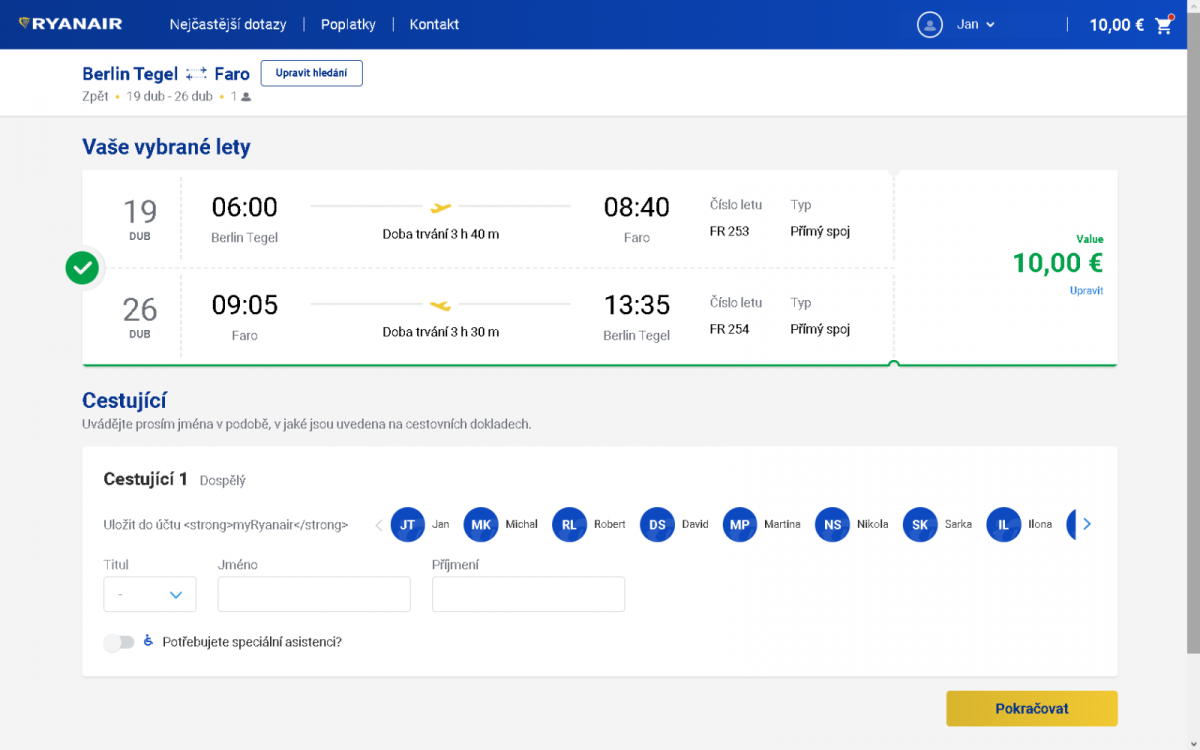This screenshot has width=1200, height=750.
Task: Open Poplatky in top navigation
Action: pyautogui.click(x=348, y=25)
